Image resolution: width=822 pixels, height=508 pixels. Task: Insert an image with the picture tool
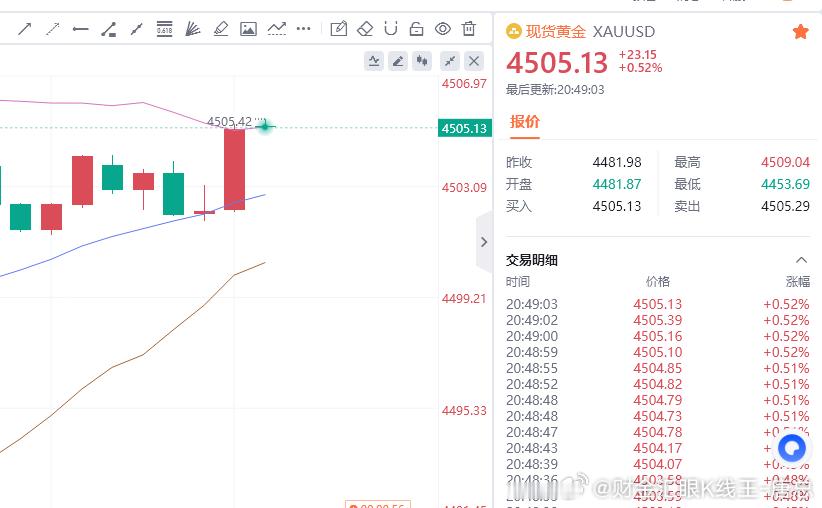point(248,29)
